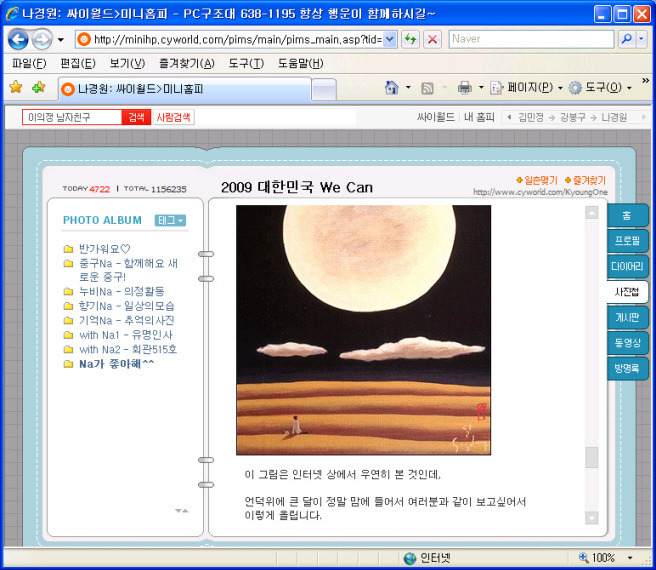Open the 'Na가 좋아해^^' album folder
656x570 pixels.
pos(116,364)
